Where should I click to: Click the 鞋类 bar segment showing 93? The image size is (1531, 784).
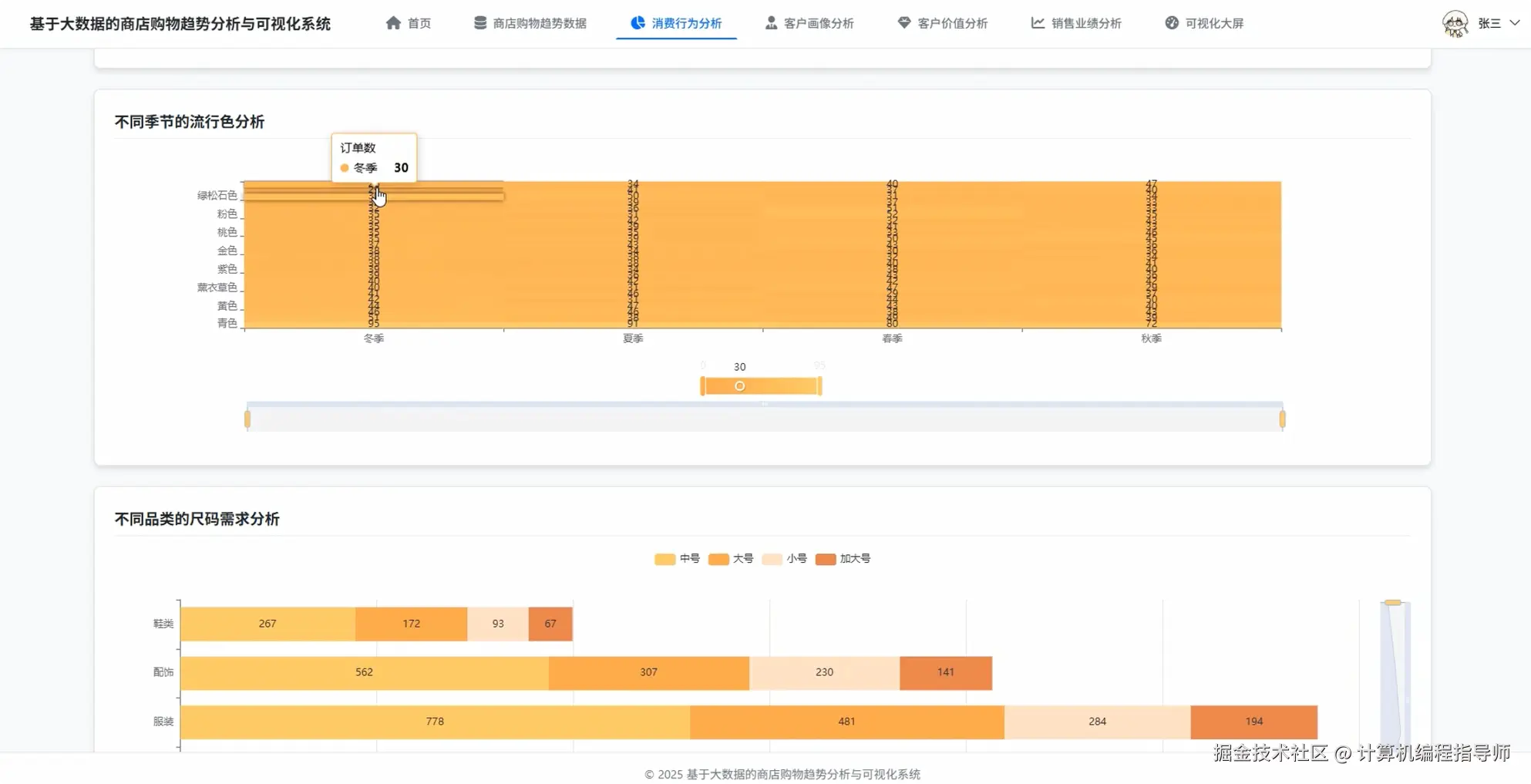click(x=498, y=624)
